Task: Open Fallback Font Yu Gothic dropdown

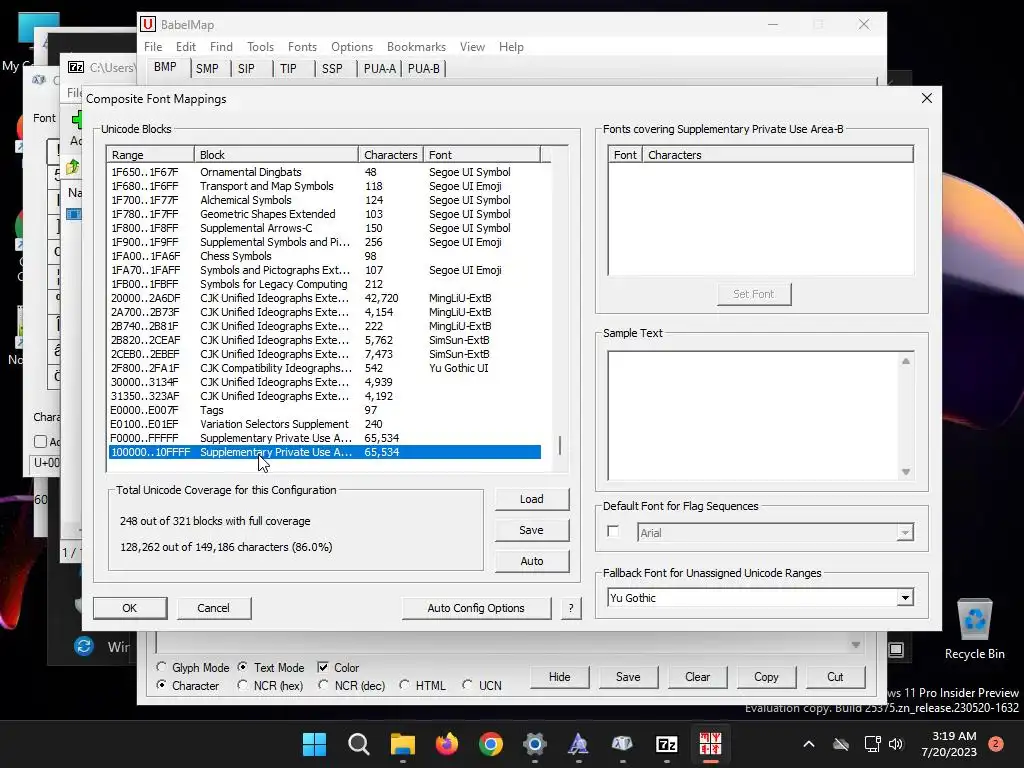Action: click(904, 598)
